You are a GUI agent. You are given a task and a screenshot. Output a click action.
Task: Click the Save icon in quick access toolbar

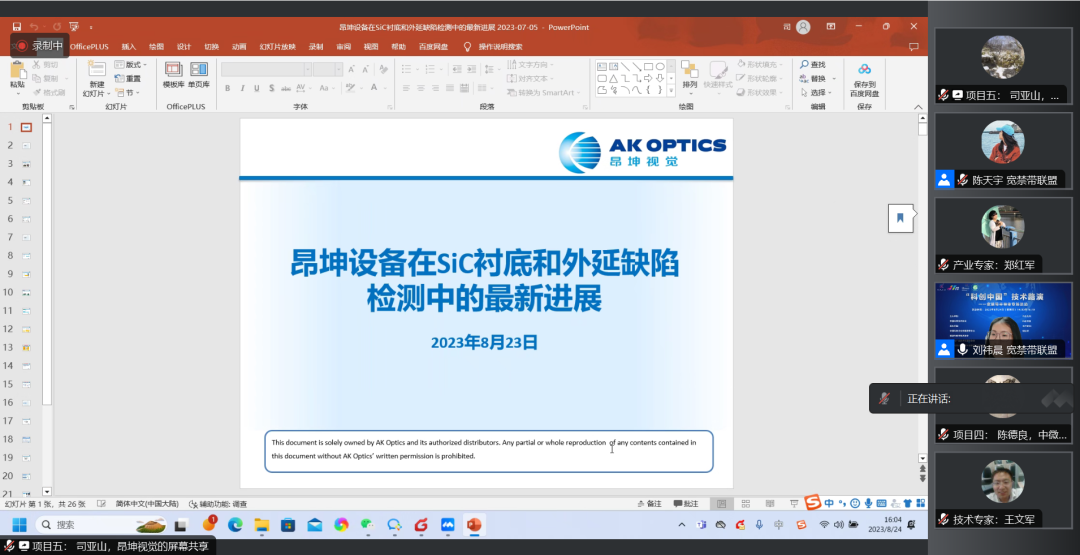click(x=17, y=27)
